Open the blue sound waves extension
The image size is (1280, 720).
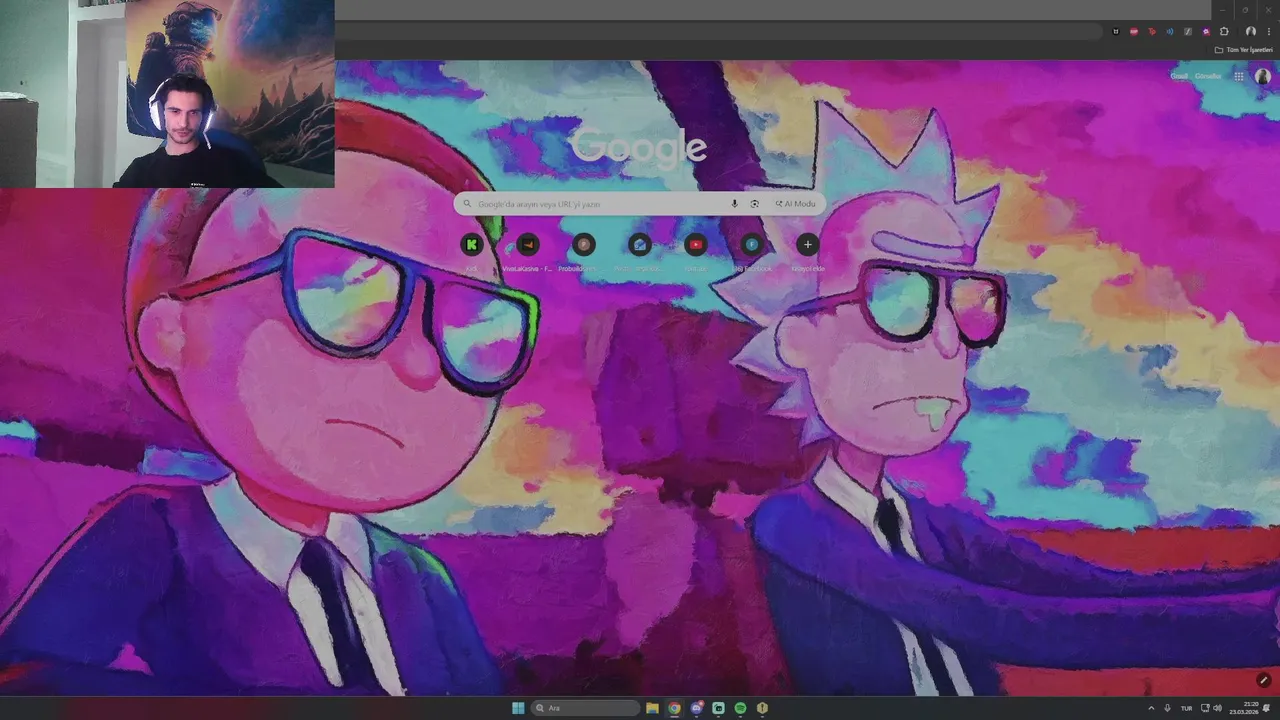1170,32
